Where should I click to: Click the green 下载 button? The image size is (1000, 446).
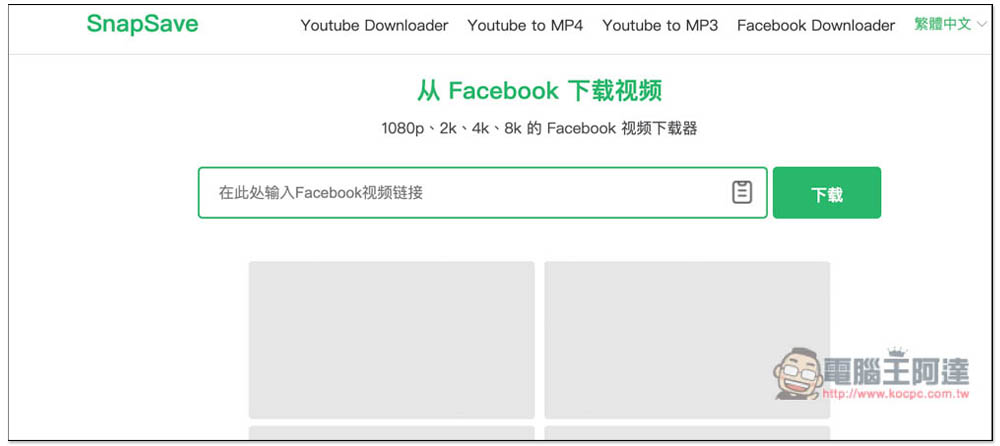pos(827,193)
